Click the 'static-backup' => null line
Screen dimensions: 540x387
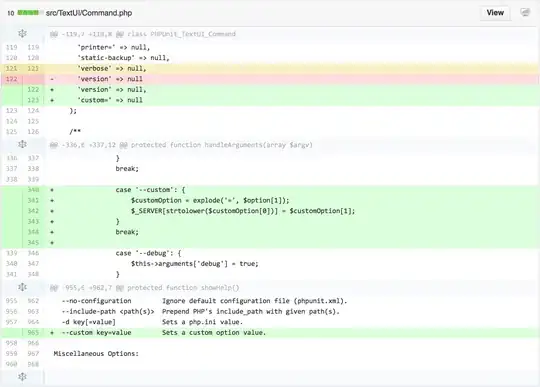pos(270,58)
